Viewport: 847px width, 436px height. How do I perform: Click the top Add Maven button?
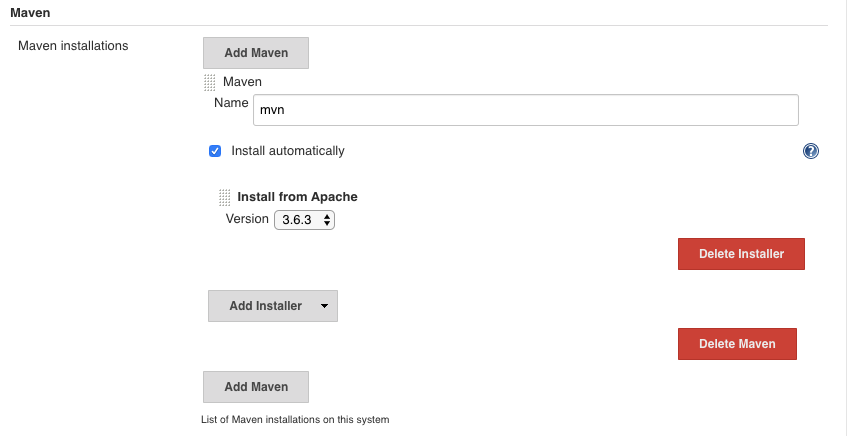(x=256, y=53)
